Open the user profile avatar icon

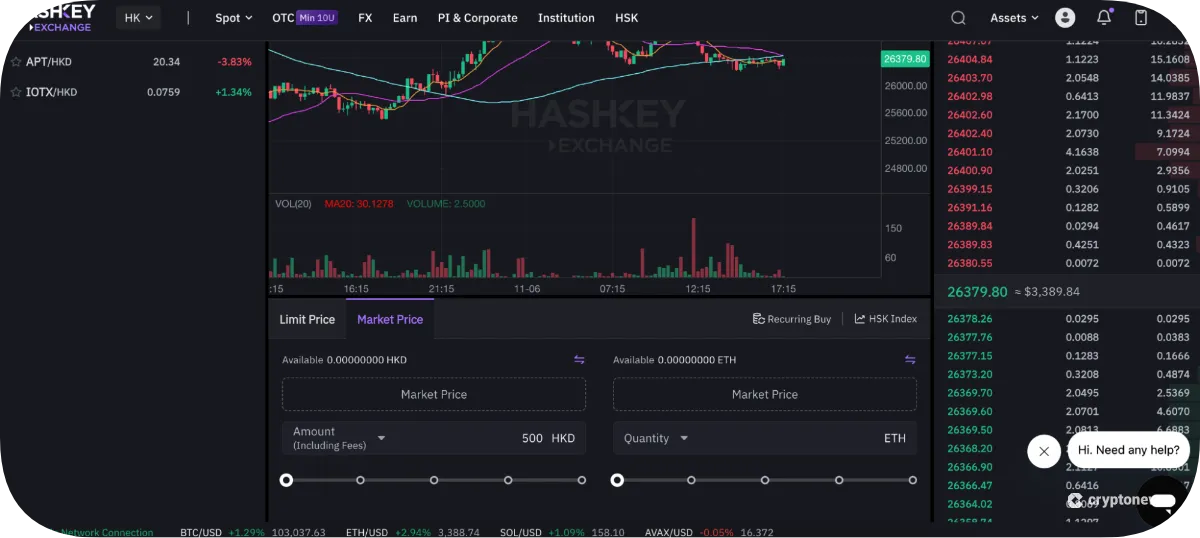tap(1065, 18)
